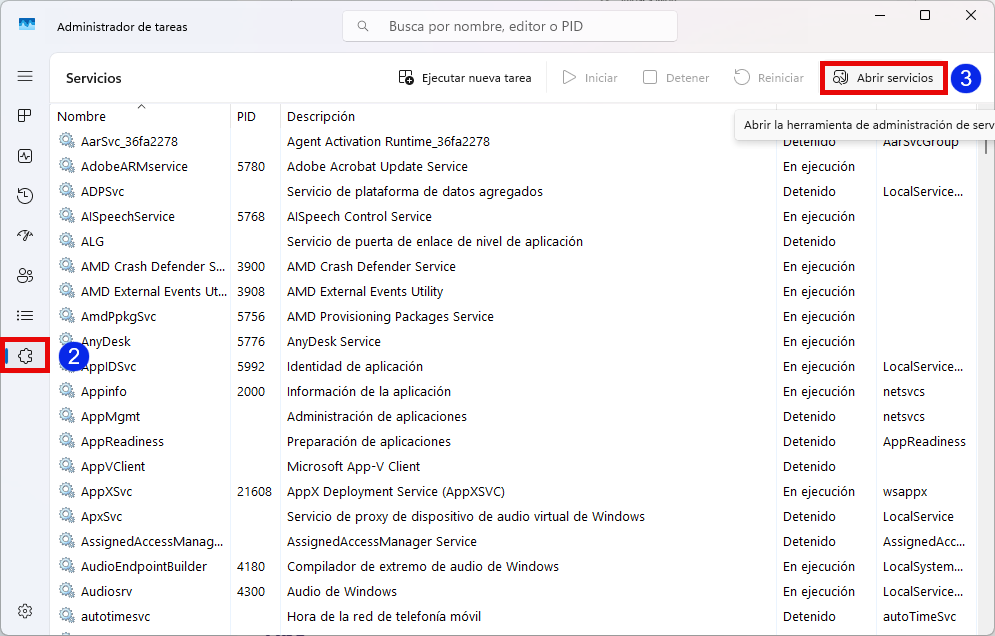This screenshot has width=995, height=636.
Task: Click the autoTimeSvc group cell
Action: 919,616
